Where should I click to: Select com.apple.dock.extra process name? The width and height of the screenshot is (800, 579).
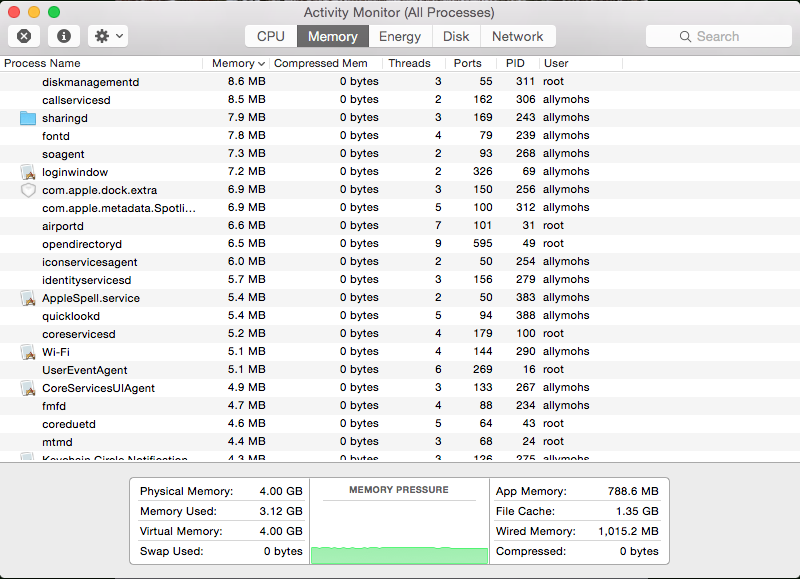point(99,190)
